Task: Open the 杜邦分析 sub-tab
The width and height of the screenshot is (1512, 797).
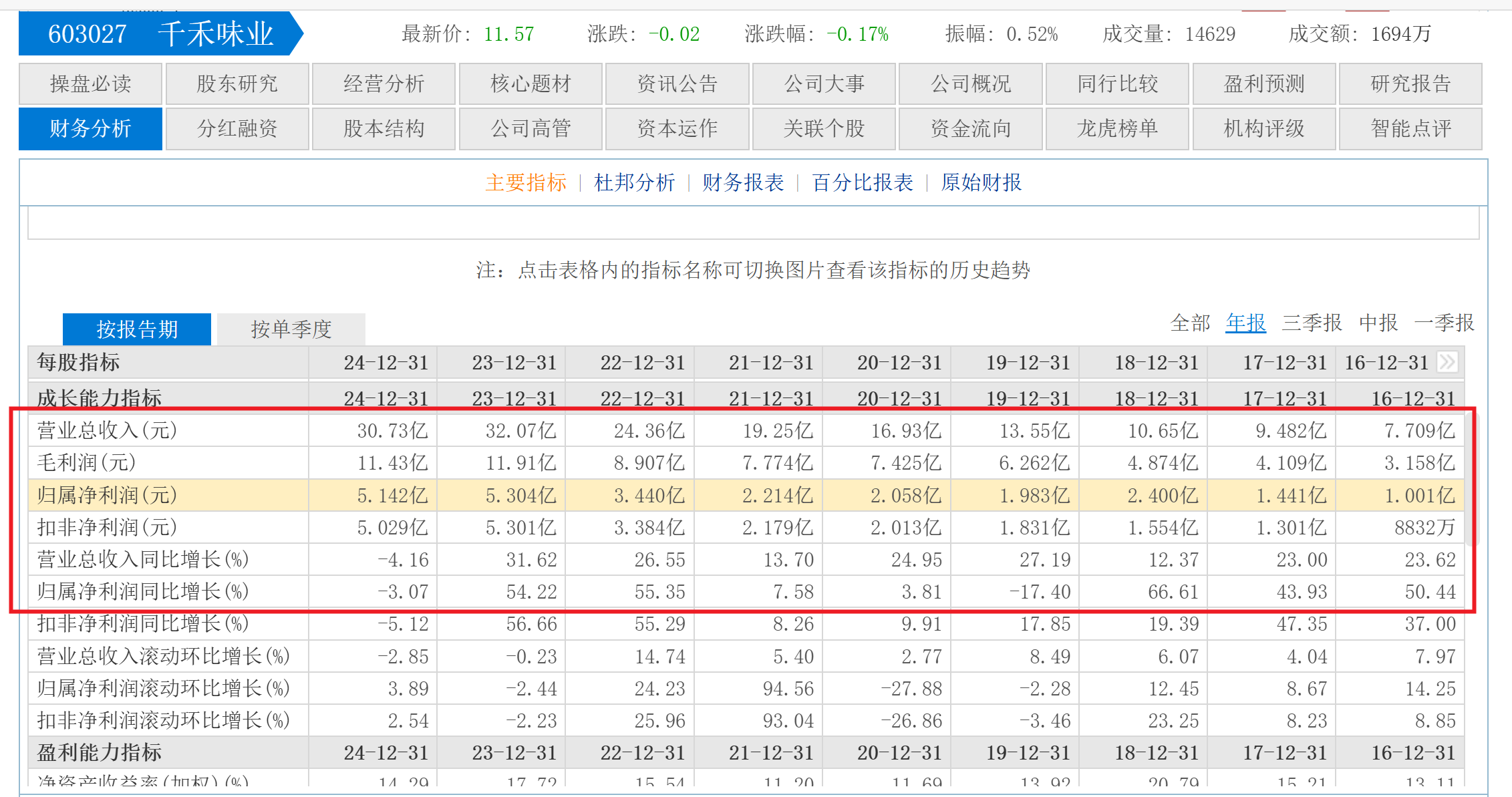Action: [634, 182]
